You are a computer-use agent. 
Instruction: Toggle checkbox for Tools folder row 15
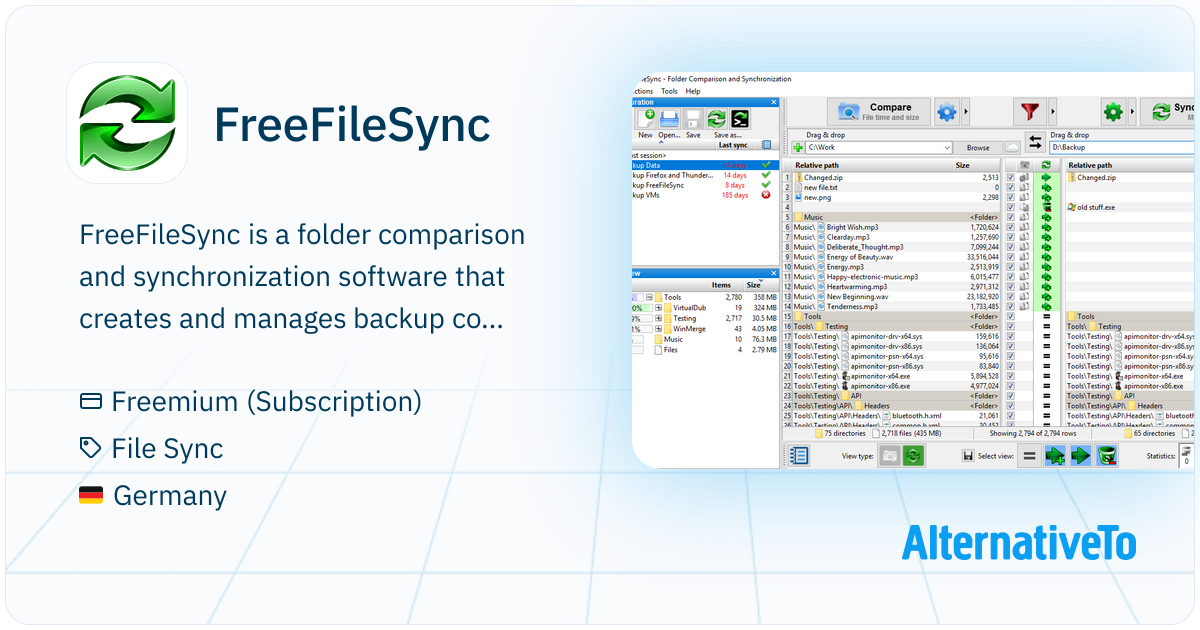1011,316
